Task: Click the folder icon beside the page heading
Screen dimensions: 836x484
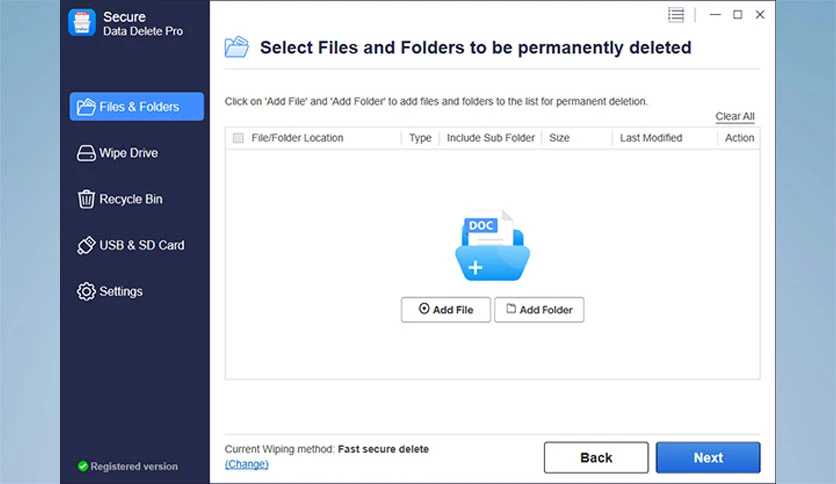Action: click(236, 47)
